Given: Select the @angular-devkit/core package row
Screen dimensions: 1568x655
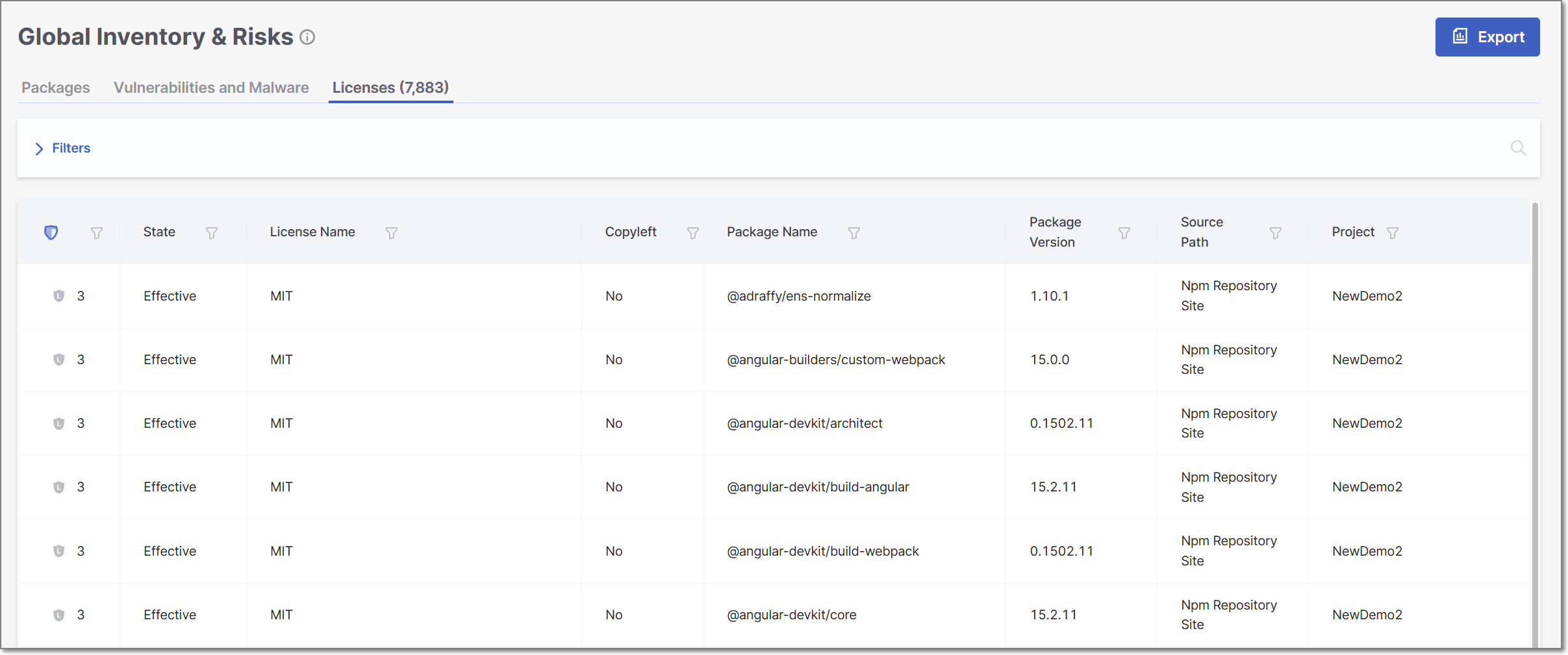Looking at the screenshot, I should pyautogui.click(x=791, y=615).
